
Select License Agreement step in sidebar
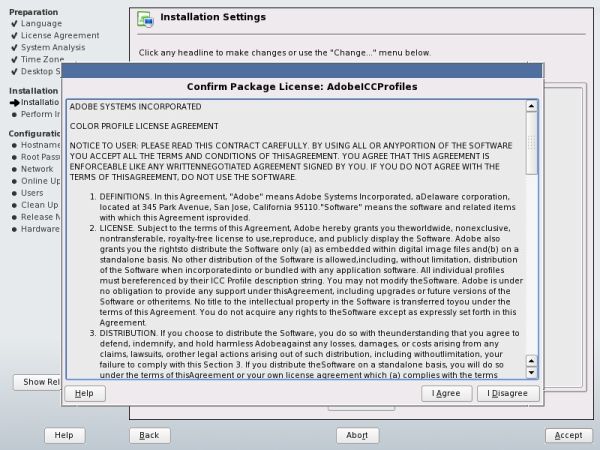tap(60, 35)
